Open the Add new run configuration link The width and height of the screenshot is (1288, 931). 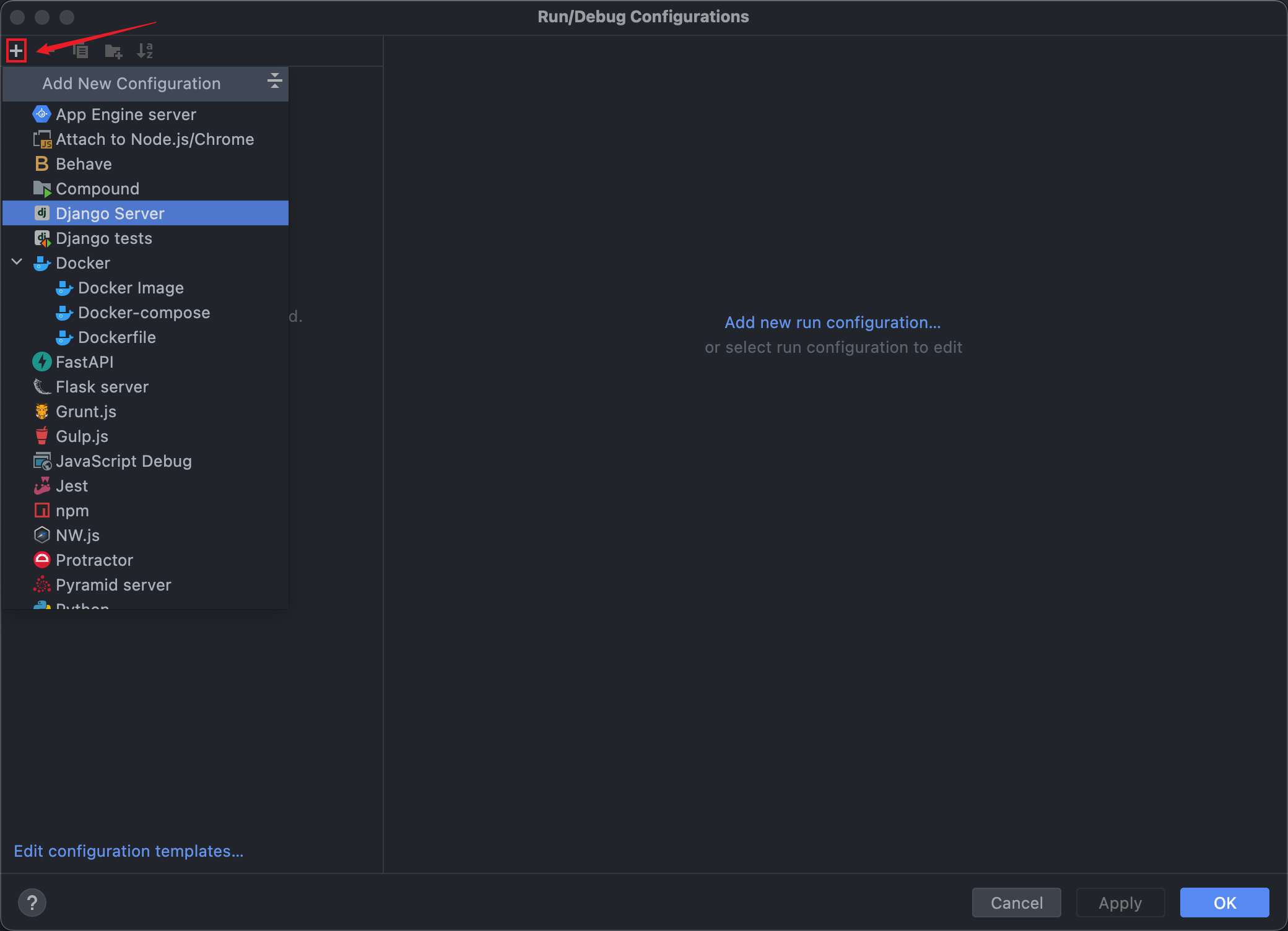click(x=833, y=323)
